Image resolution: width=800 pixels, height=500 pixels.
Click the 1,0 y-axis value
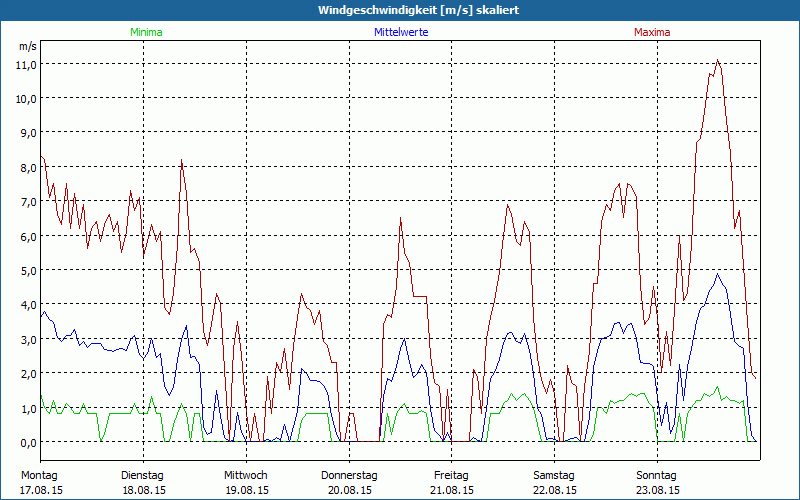(x=29, y=409)
